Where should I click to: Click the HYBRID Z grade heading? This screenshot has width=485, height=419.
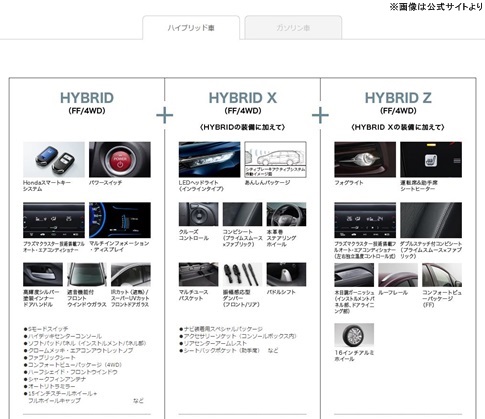click(x=398, y=98)
